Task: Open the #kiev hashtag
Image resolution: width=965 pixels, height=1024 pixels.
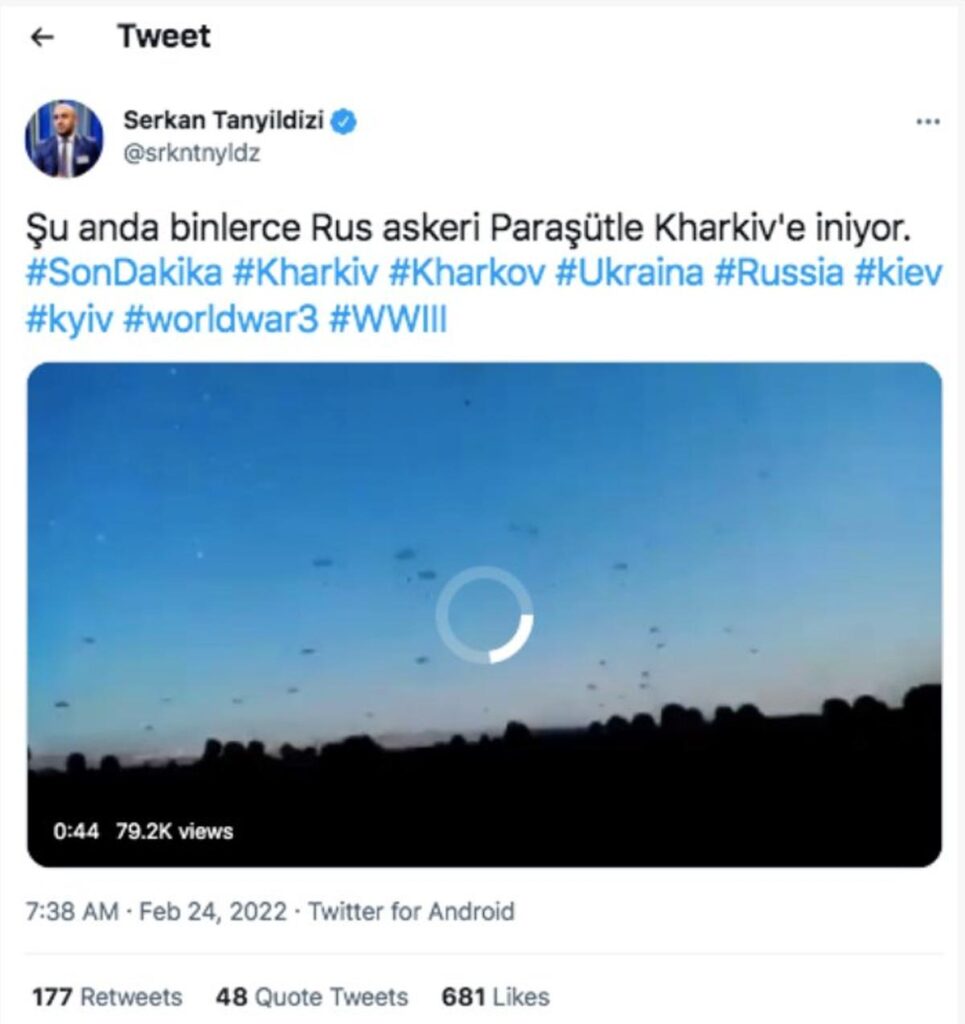Action: pos(898,272)
